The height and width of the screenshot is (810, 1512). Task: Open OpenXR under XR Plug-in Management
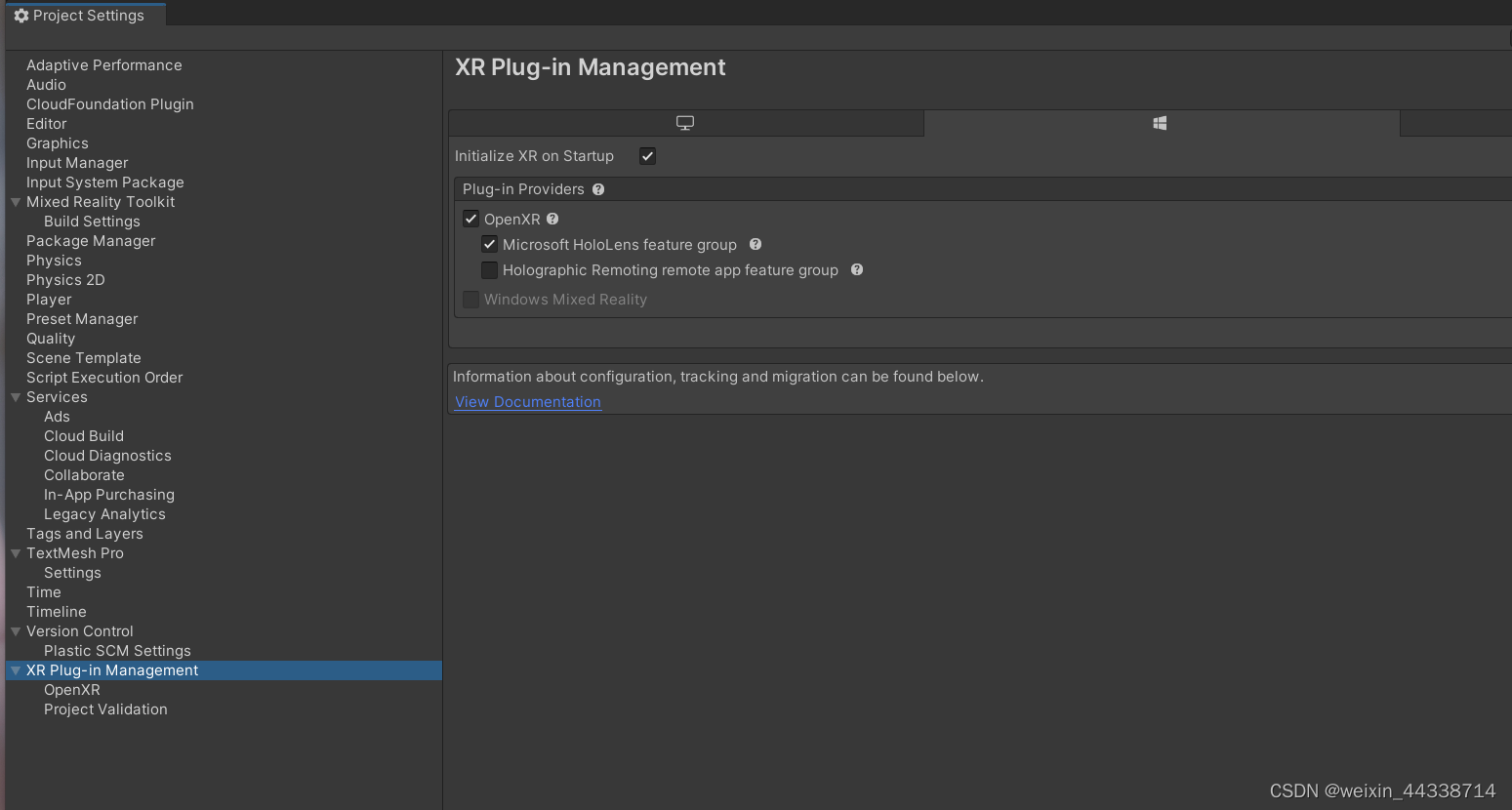72,690
